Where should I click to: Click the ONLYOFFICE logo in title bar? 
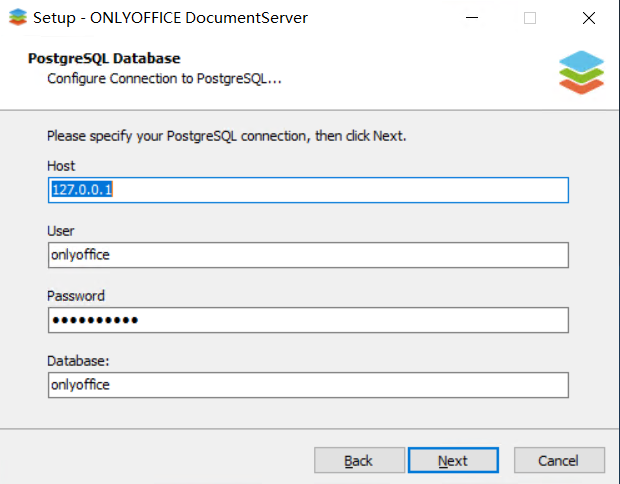pos(18,17)
